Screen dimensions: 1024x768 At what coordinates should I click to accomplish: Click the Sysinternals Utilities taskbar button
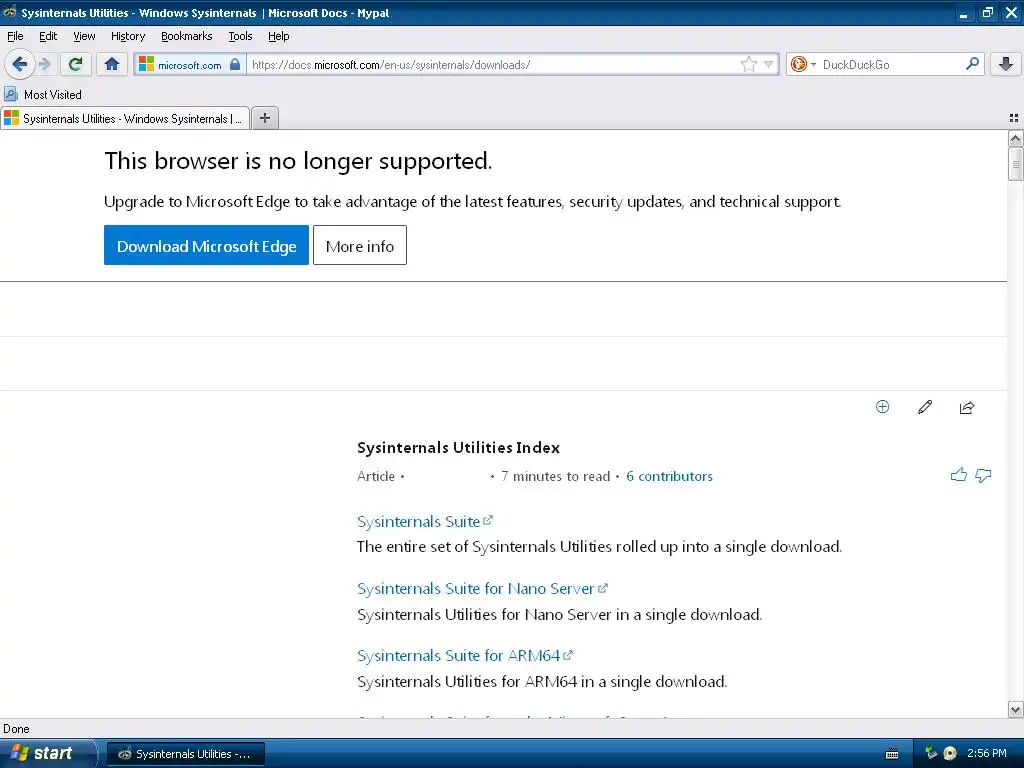pos(185,754)
